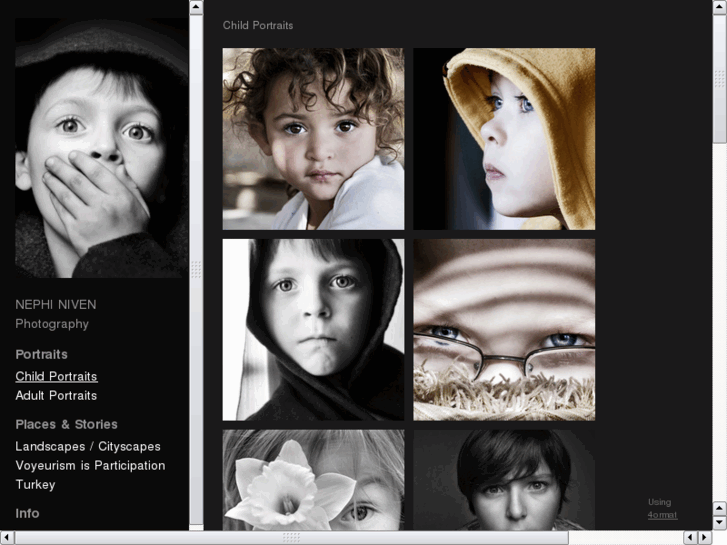The height and width of the screenshot is (545, 727).
Task: Click the sidebar vertical scrollbar thumb
Action: pos(196,269)
